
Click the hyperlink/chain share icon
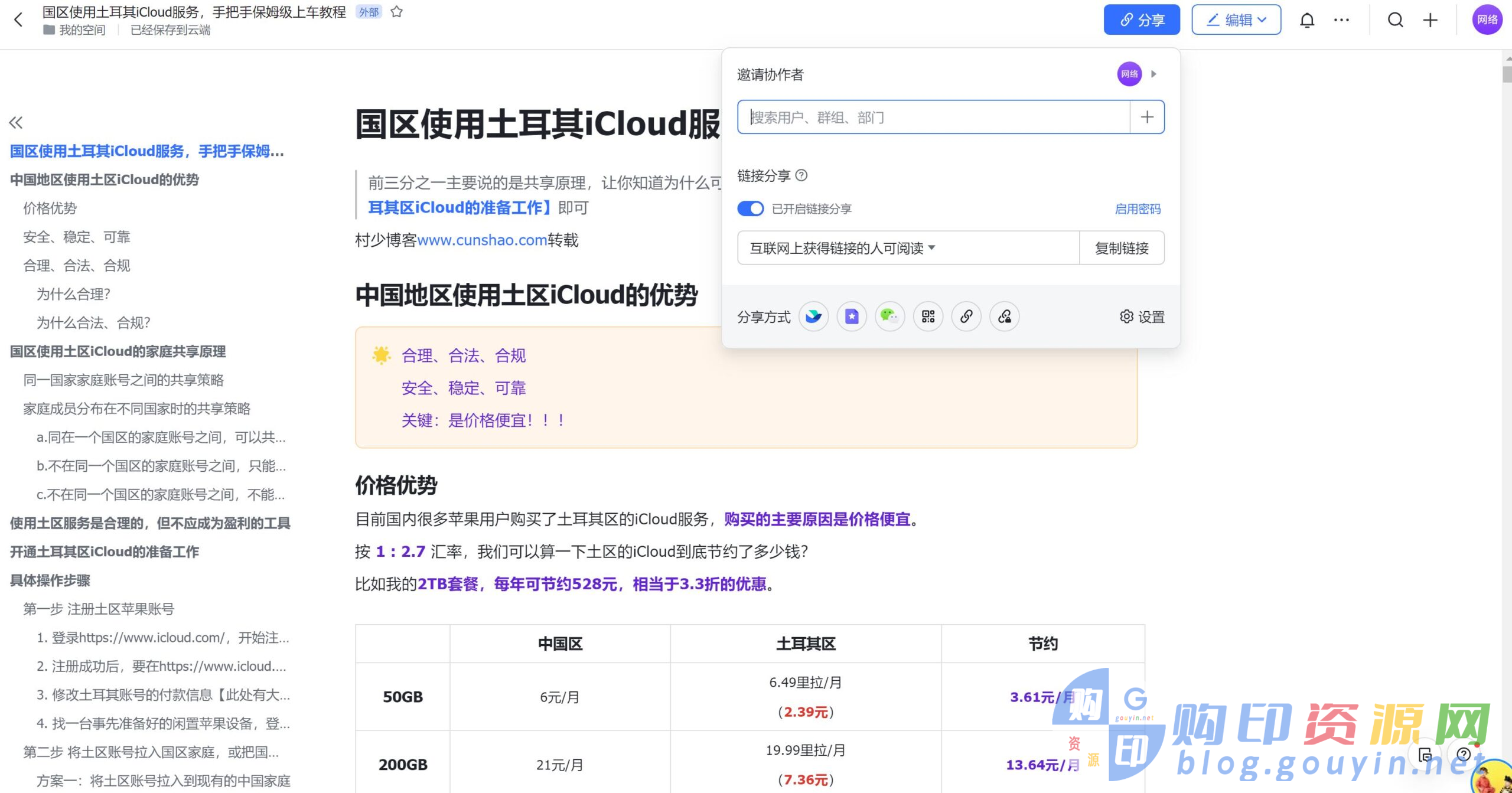click(965, 316)
